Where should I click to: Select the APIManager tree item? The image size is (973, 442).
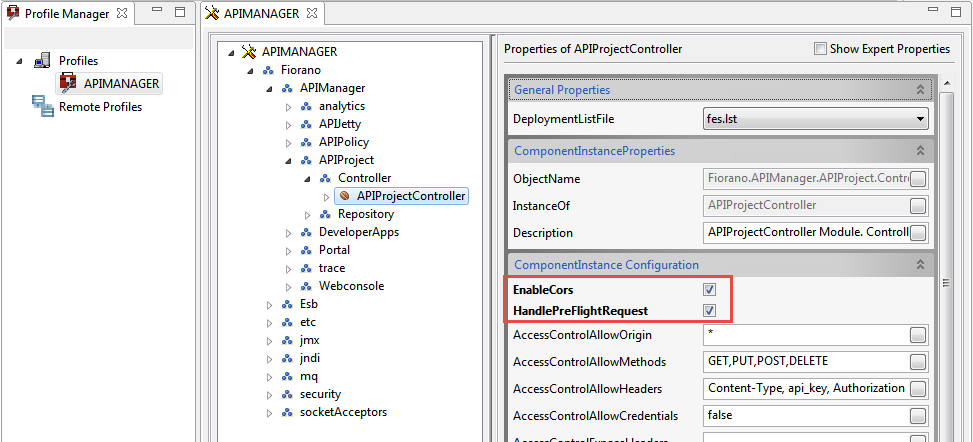tap(333, 88)
